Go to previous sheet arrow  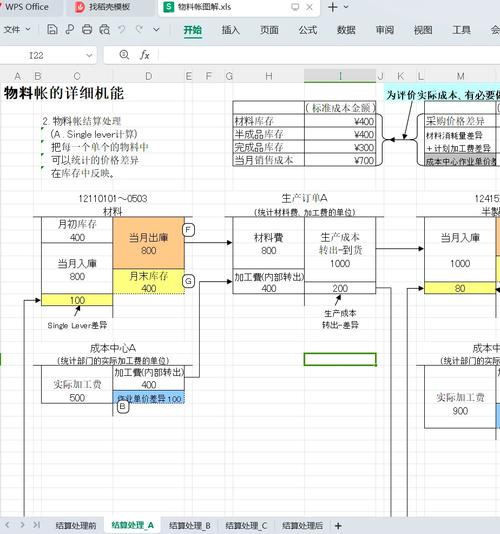pos(7,525)
